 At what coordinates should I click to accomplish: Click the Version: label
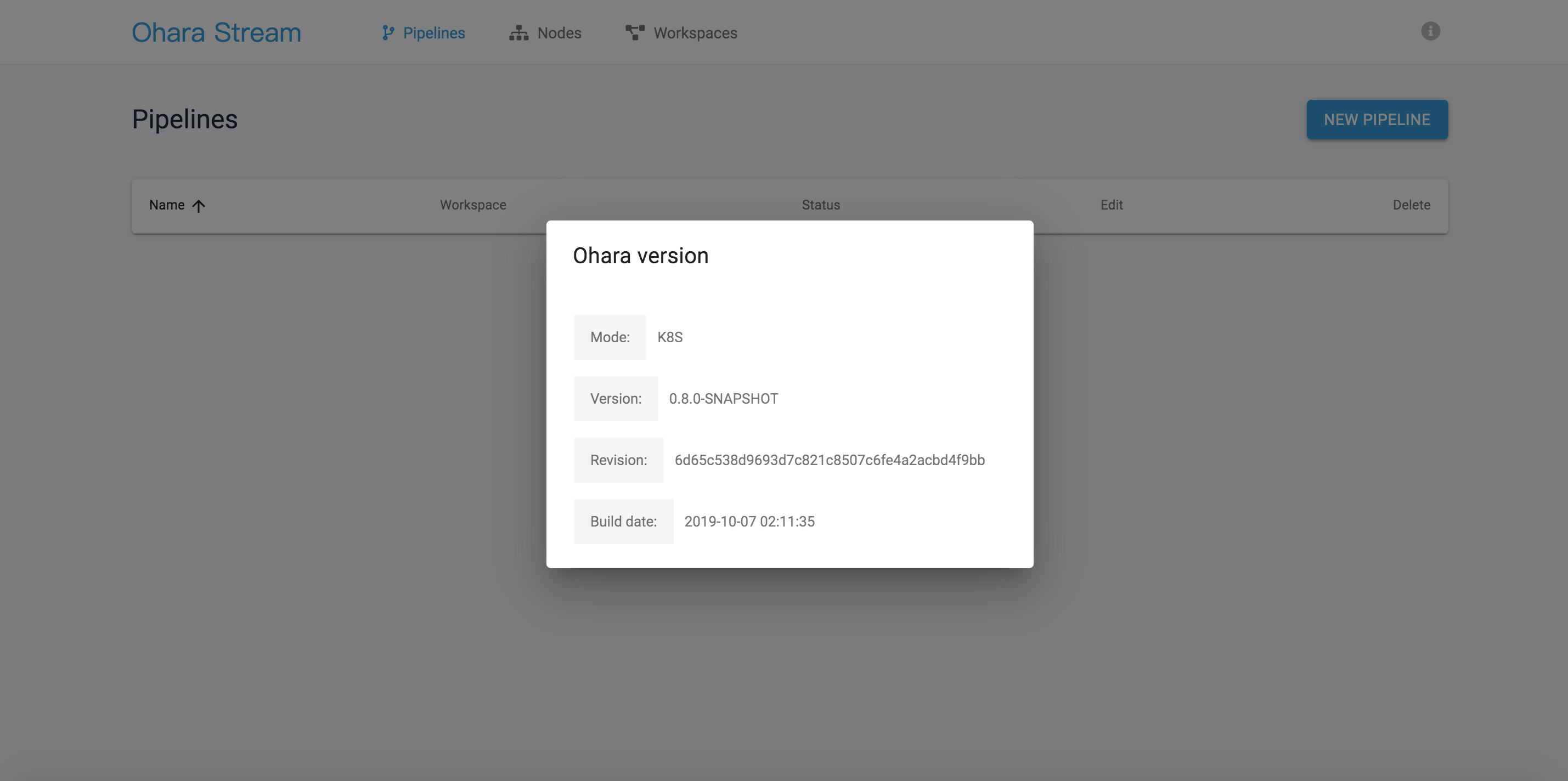(x=616, y=399)
